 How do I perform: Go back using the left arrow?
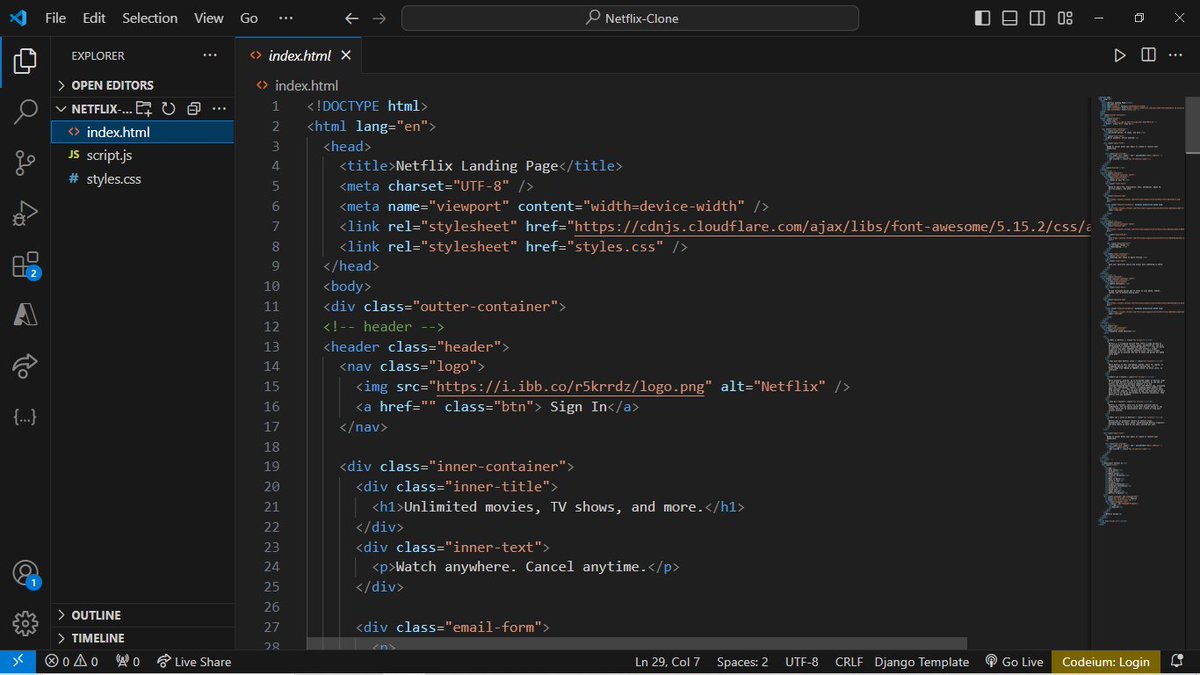tap(351, 18)
